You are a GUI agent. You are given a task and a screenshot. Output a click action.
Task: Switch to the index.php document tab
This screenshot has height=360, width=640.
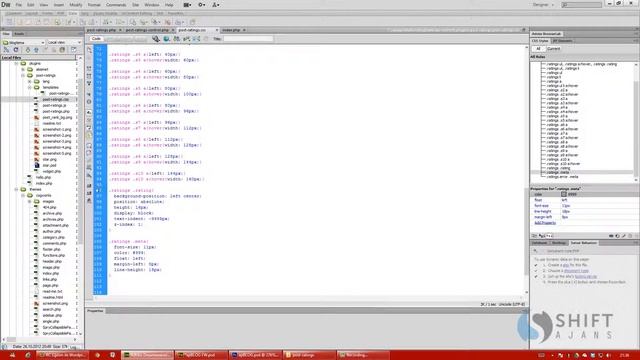tap(231, 30)
